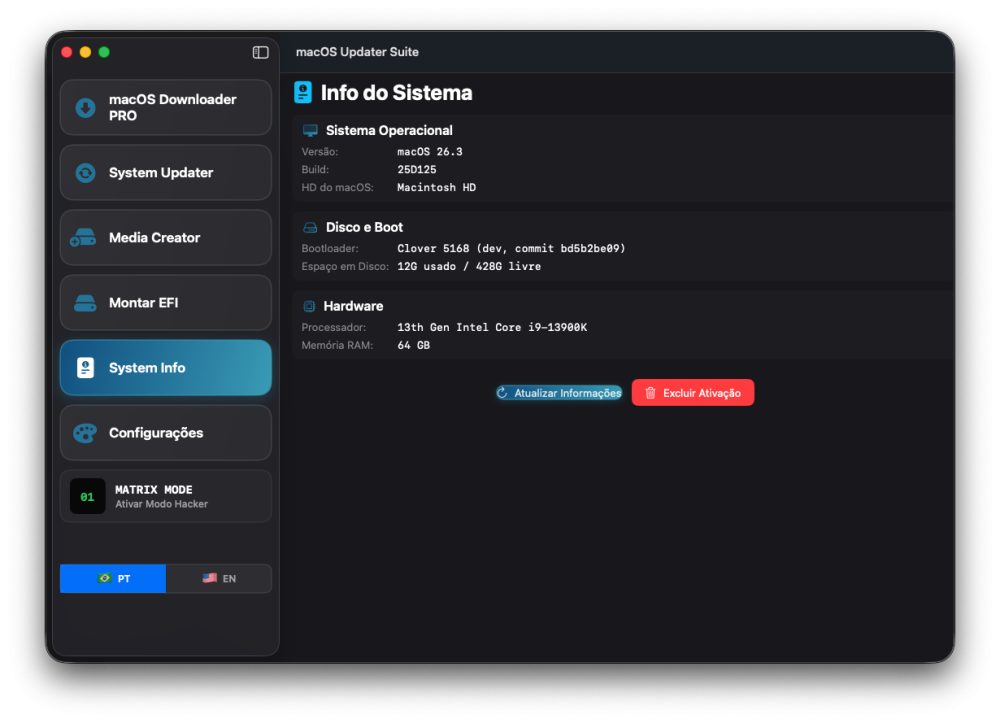The width and height of the screenshot is (1000, 723).
Task: Click the macOS 26.3 version value
Action: click(x=430, y=152)
